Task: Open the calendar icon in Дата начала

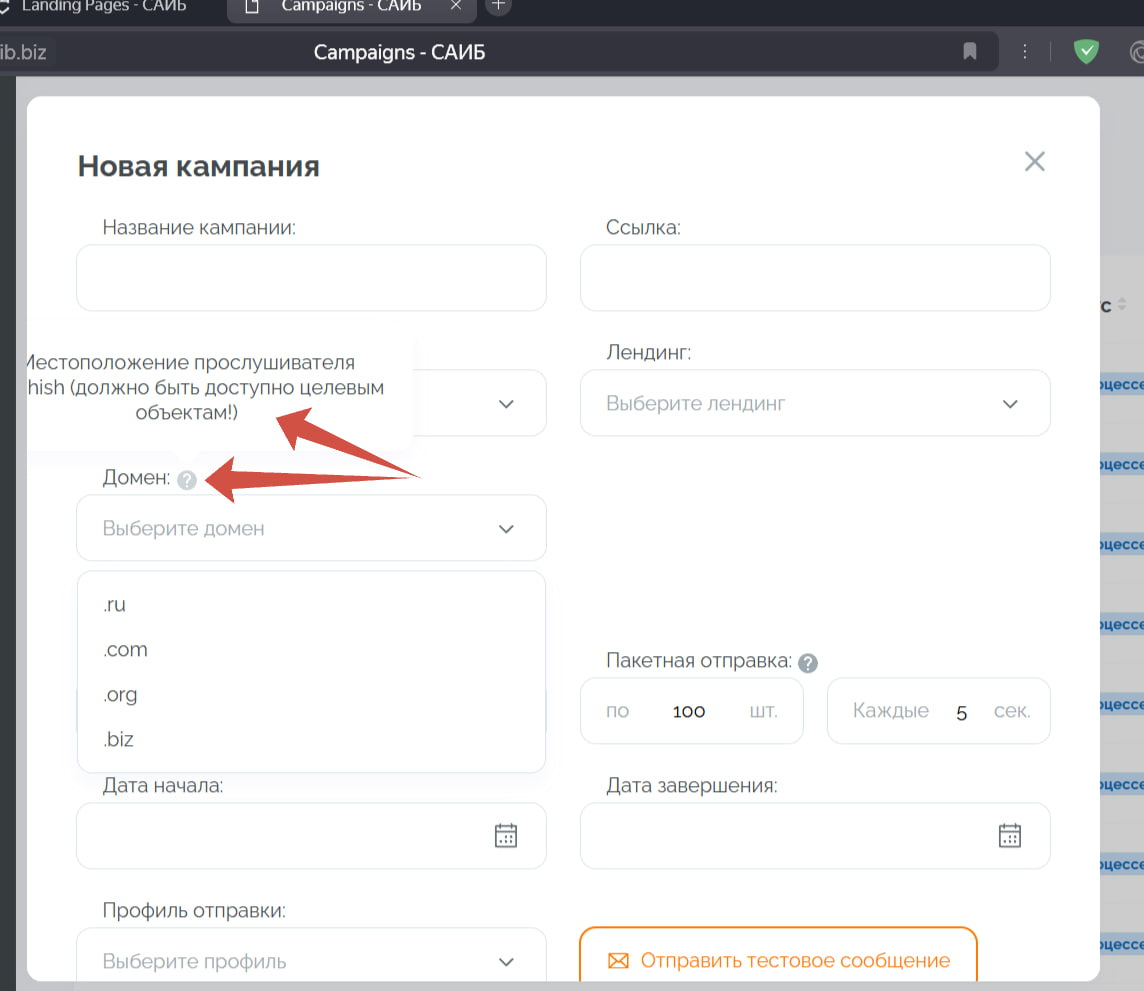Action: coord(506,836)
